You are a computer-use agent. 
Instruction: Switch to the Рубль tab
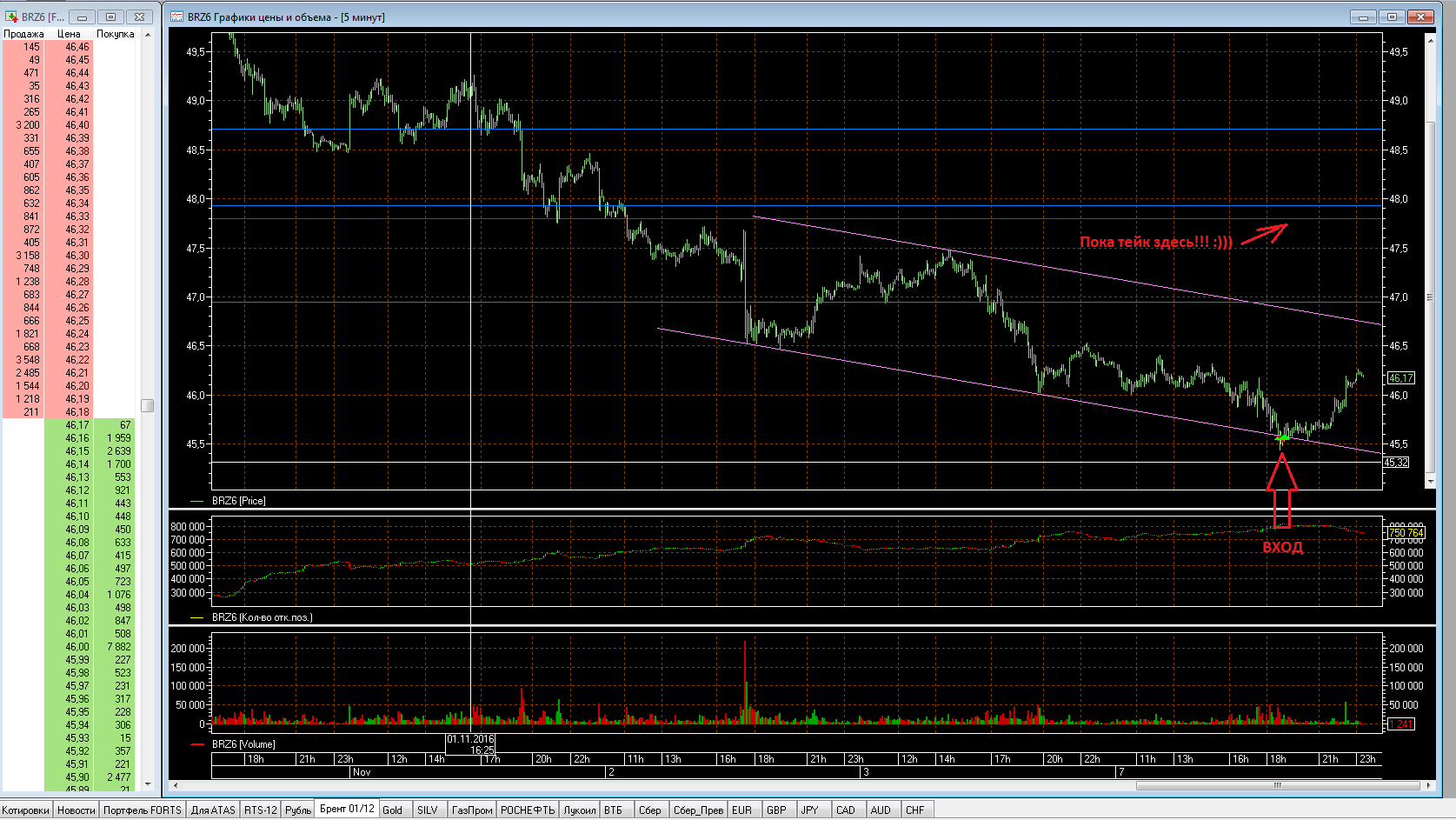pos(298,810)
